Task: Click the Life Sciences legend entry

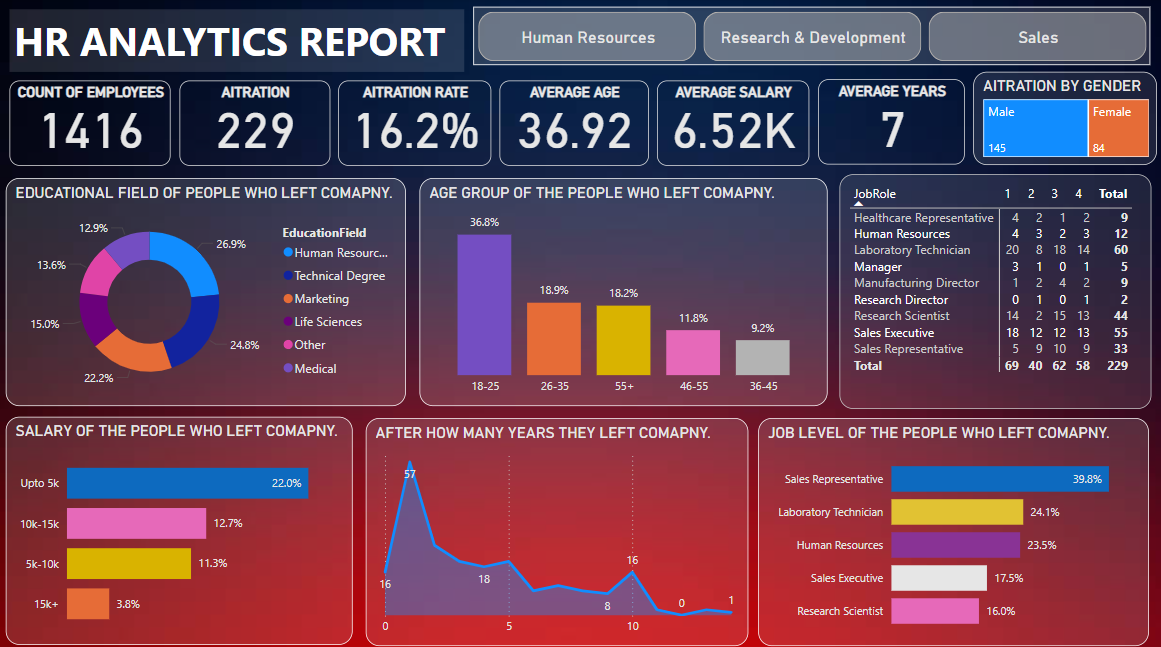Action: pos(328,322)
